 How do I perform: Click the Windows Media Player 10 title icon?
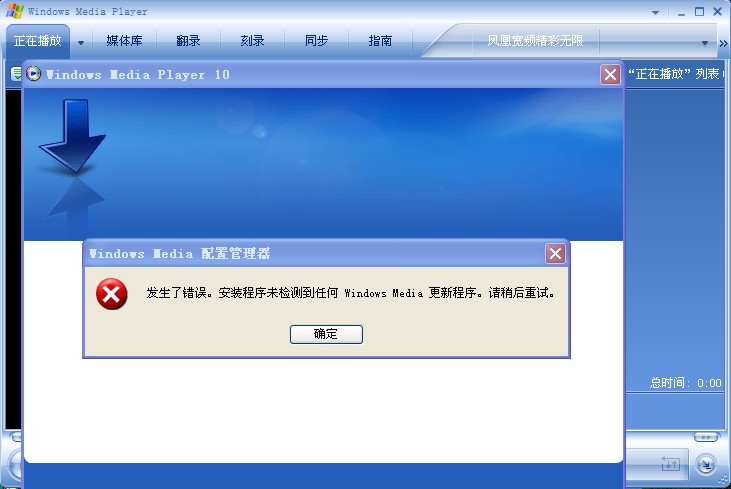coord(34,74)
